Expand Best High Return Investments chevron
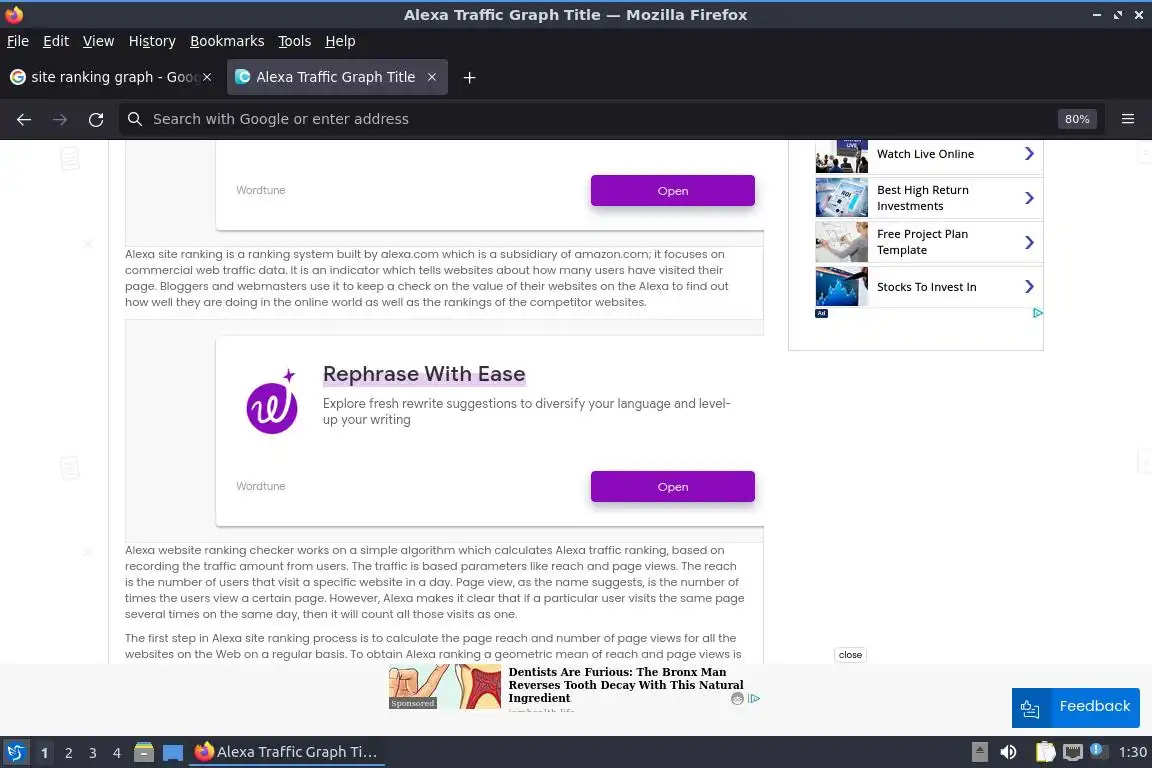The image size is (1152, 768). click(x=1029, y=198)
